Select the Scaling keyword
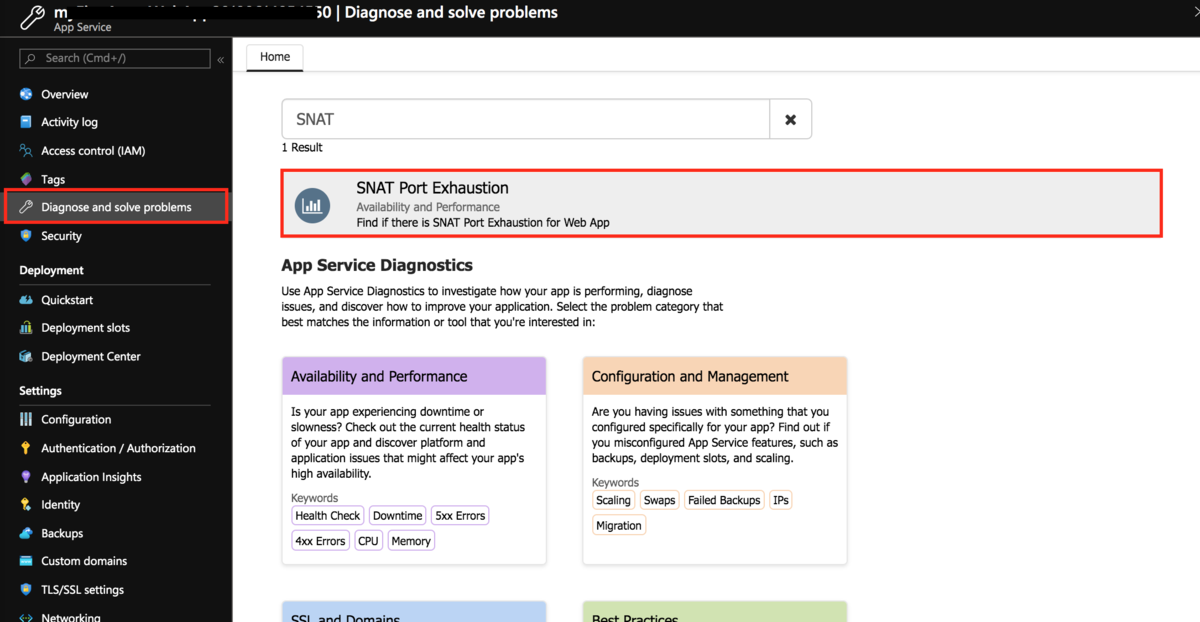 614,500
